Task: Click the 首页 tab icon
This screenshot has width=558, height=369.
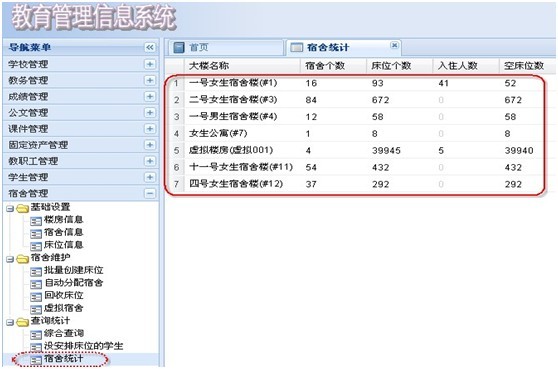Action: [x=179, y=47]
